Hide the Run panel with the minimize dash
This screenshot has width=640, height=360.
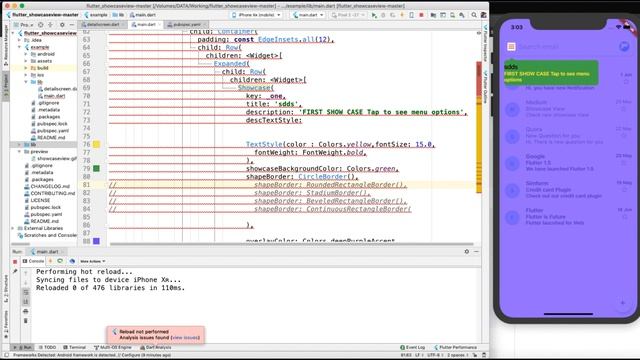[476, 251]
